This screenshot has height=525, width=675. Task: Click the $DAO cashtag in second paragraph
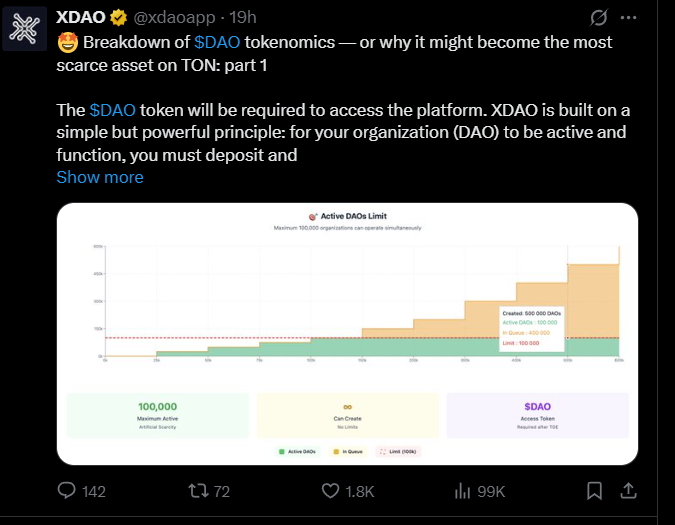click(x=112, y=110)
